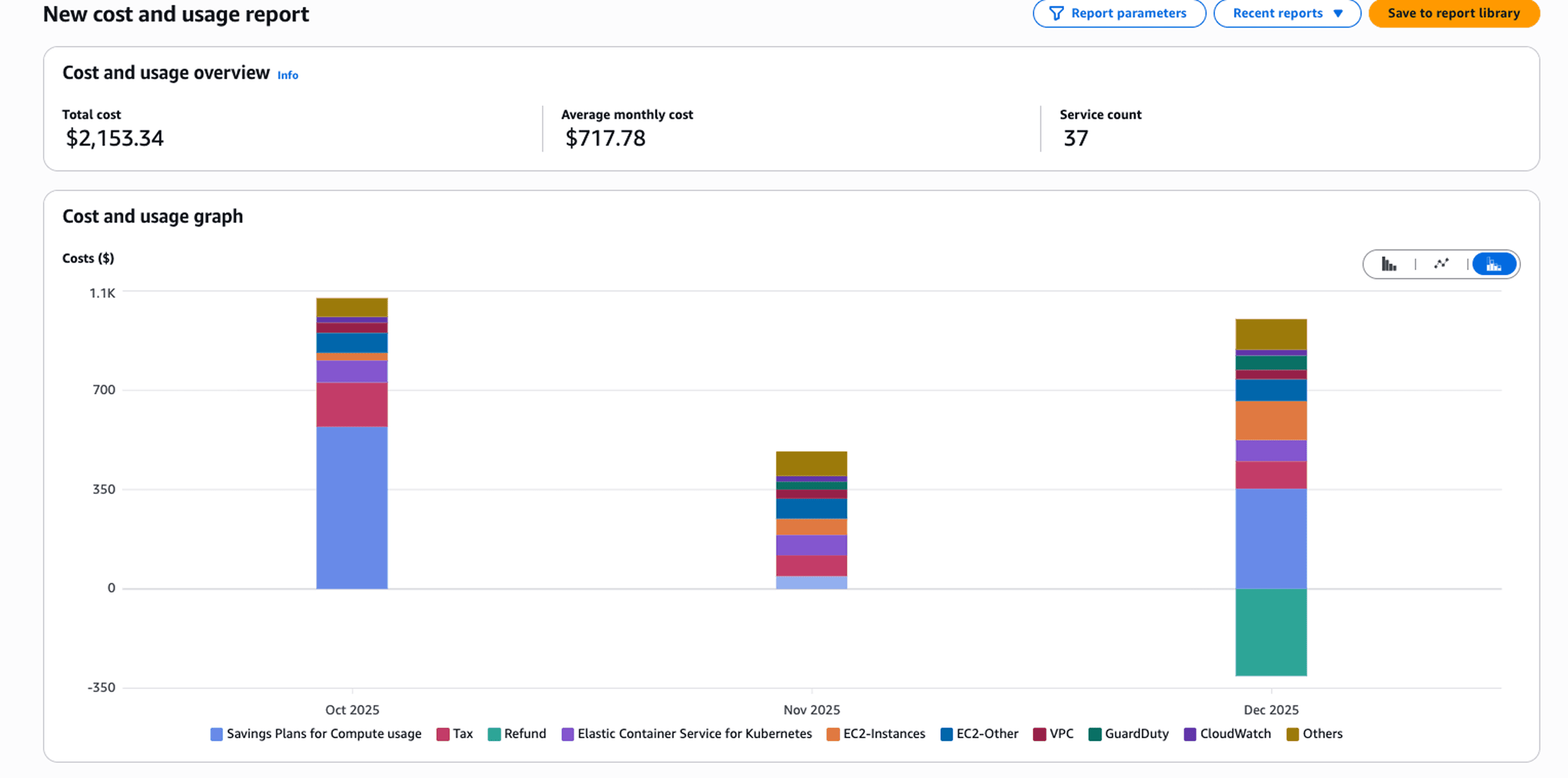Switch to the line chart view
Screen dimensions: 1568x778
tap(1441, 264)
